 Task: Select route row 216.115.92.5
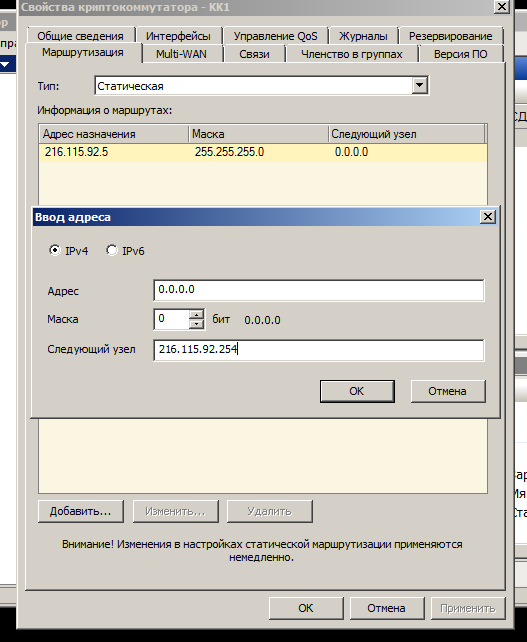pos(263,152)
